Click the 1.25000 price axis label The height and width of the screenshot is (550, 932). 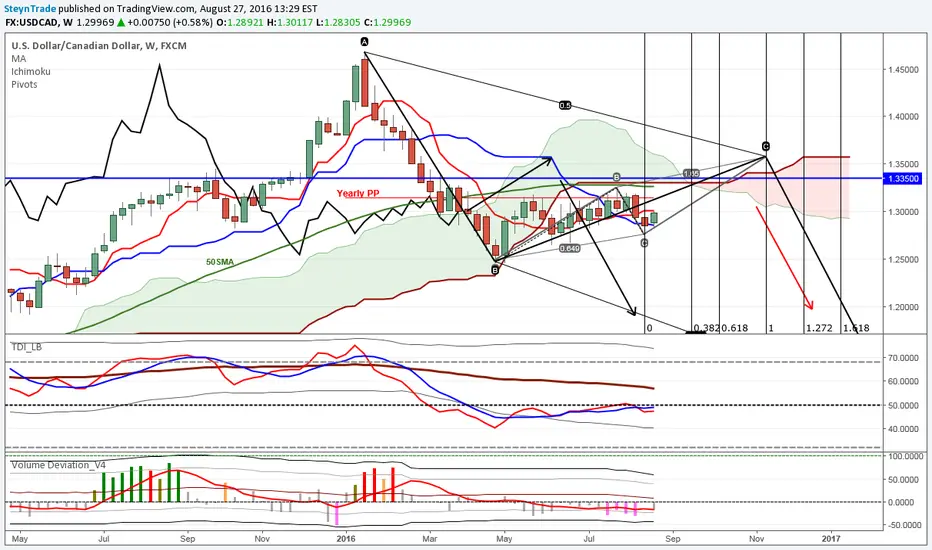click(x=903, y=260)
